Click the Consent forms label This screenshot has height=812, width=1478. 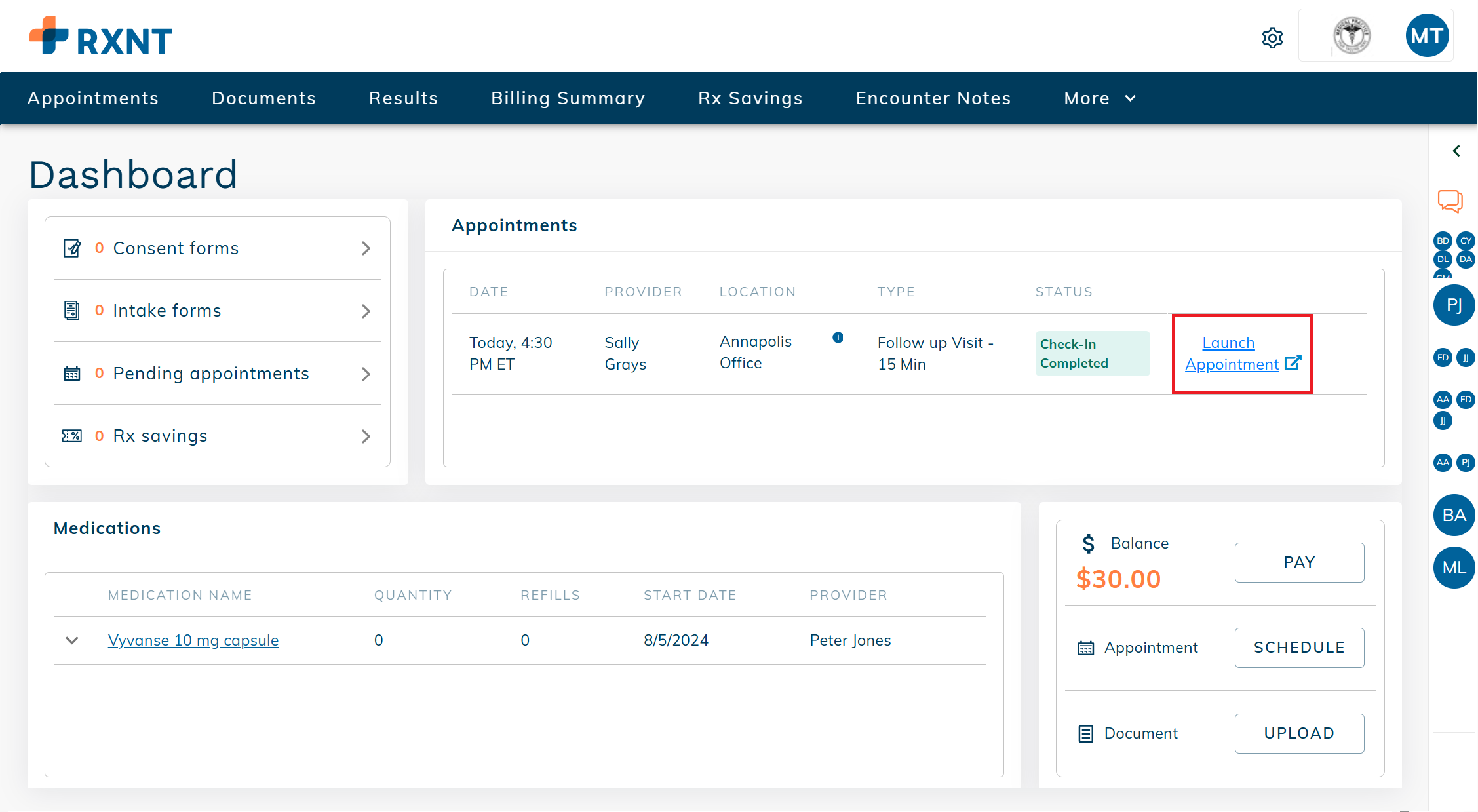coord(176,248)
